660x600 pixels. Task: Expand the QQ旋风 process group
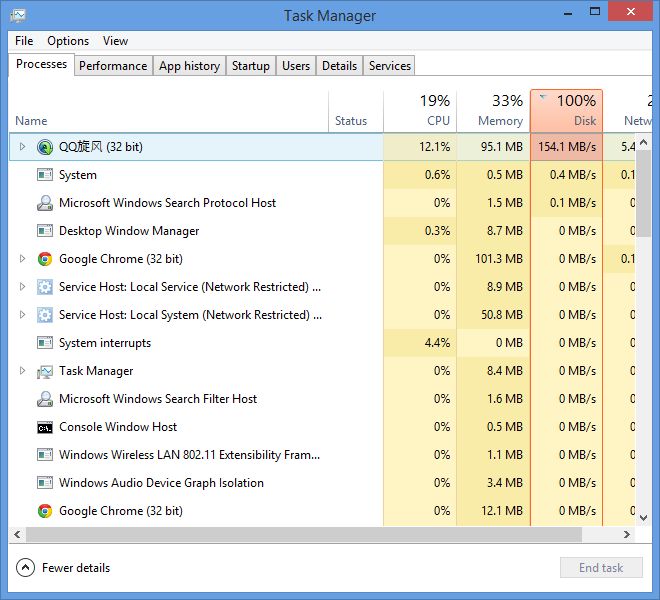[22, 147]
